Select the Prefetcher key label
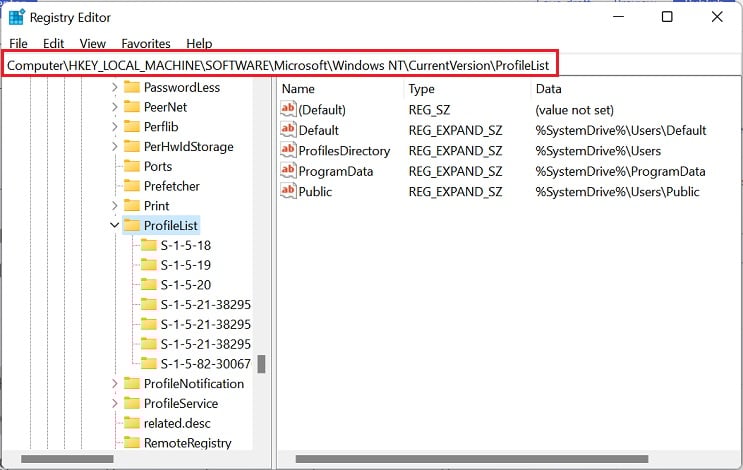The width and height of the screenshot is (743, 470). [x=172, y=186]
